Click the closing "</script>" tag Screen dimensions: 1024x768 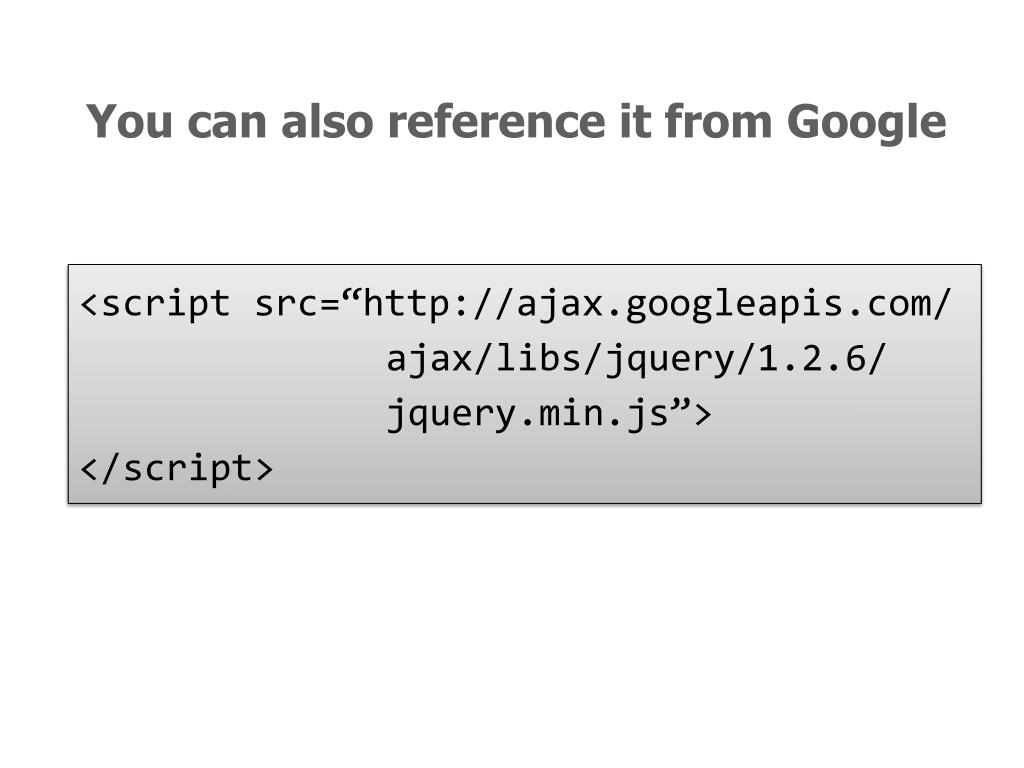point(176,469)
